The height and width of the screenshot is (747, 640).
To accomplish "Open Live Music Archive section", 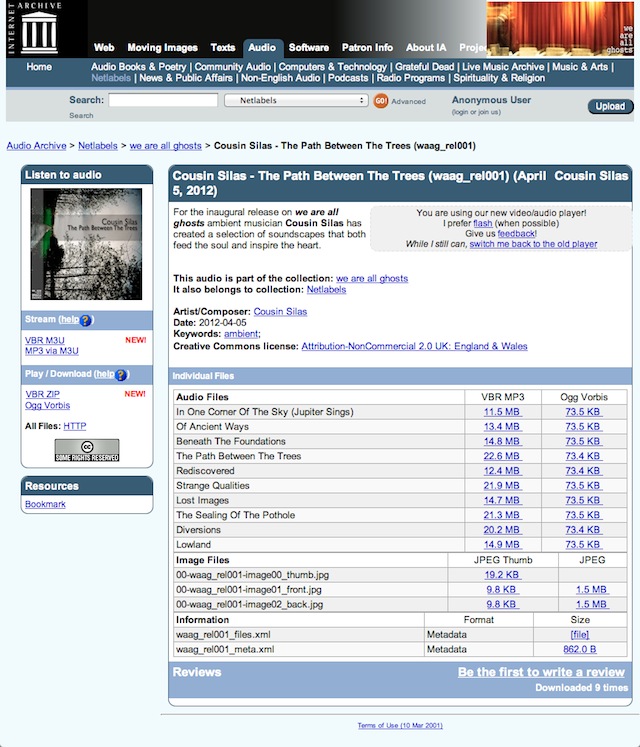I will 503,67.
